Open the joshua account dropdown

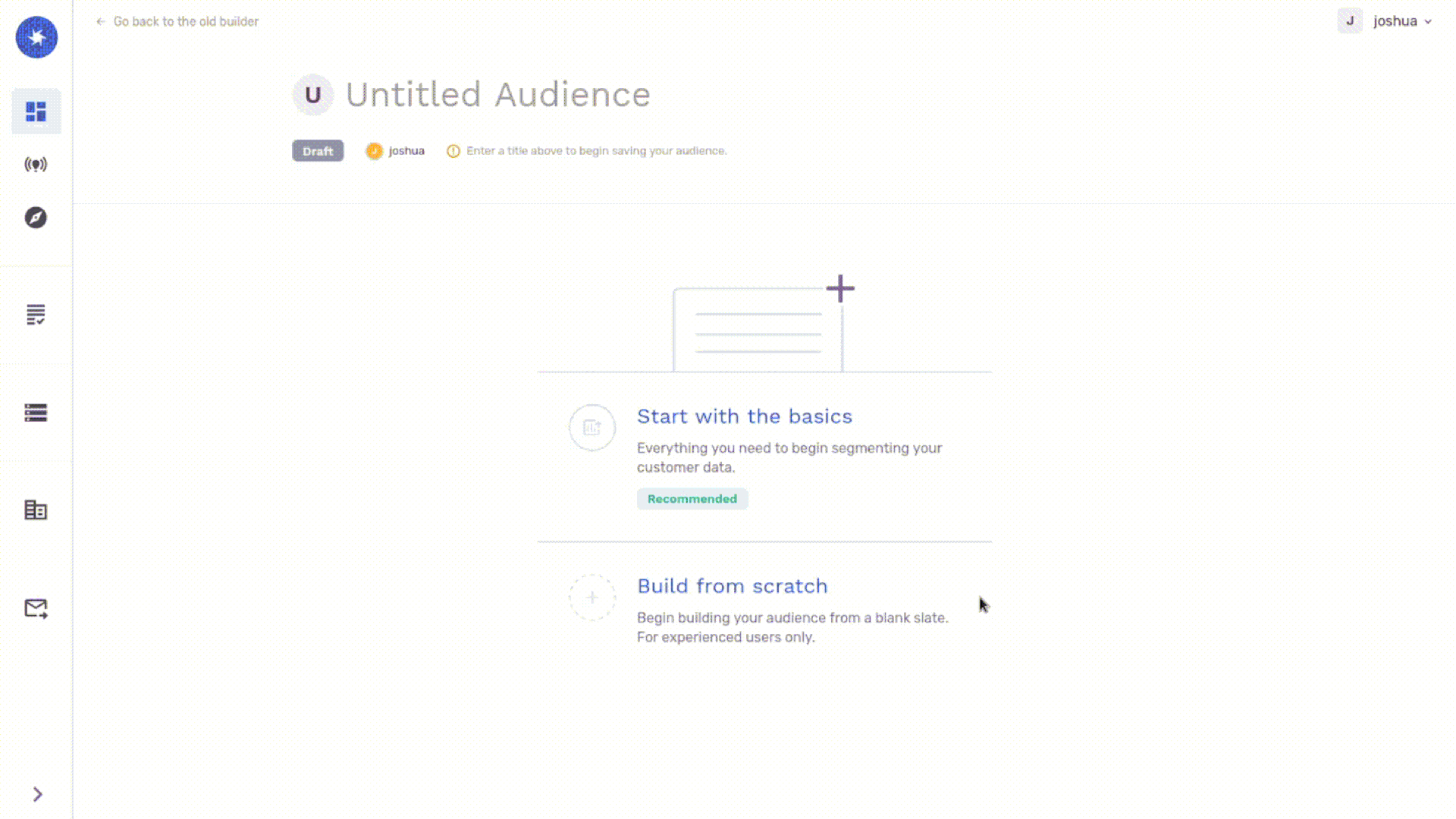click(x=1394, y=21)
